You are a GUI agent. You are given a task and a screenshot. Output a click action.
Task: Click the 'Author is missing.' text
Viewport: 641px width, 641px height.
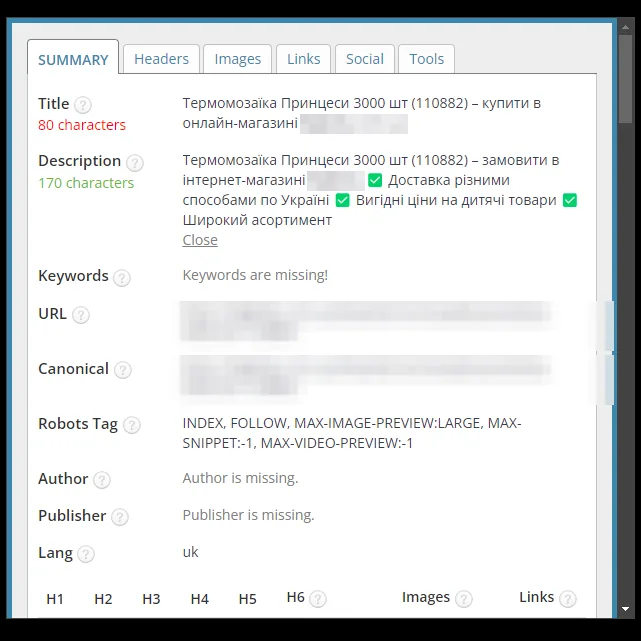[240, 478]
